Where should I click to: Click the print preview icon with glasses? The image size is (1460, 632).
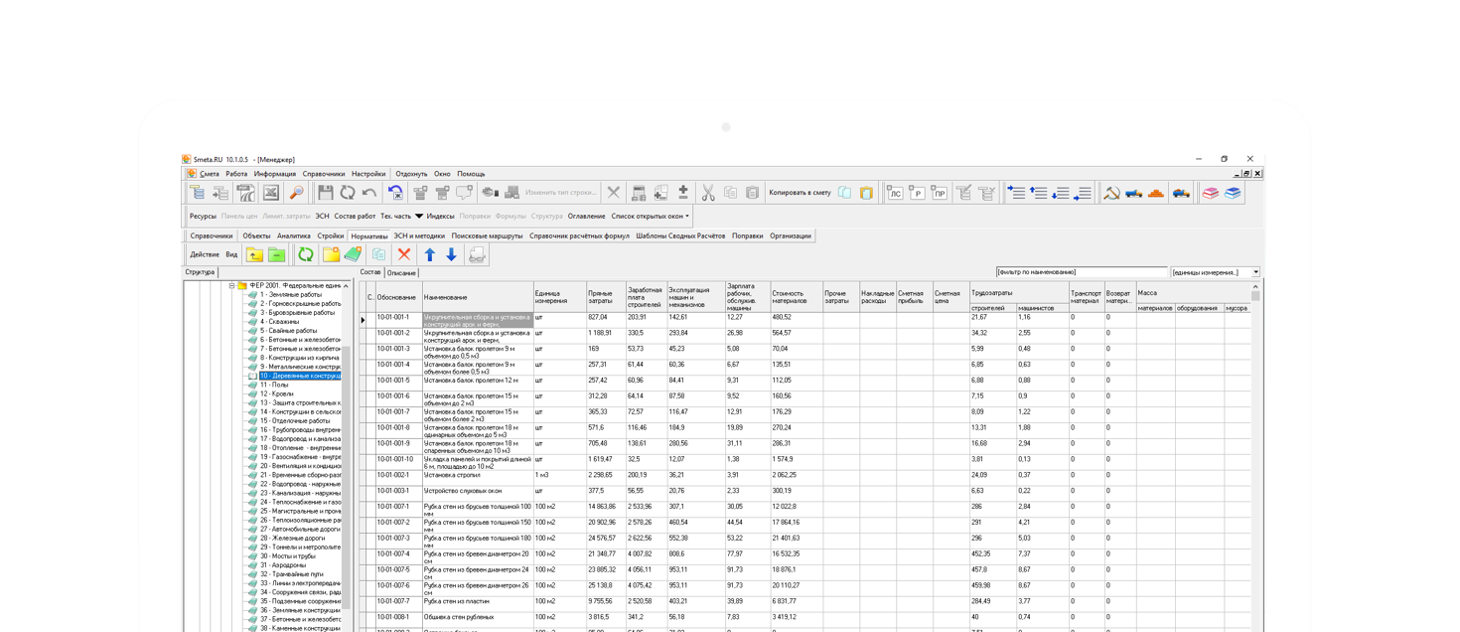477,255
